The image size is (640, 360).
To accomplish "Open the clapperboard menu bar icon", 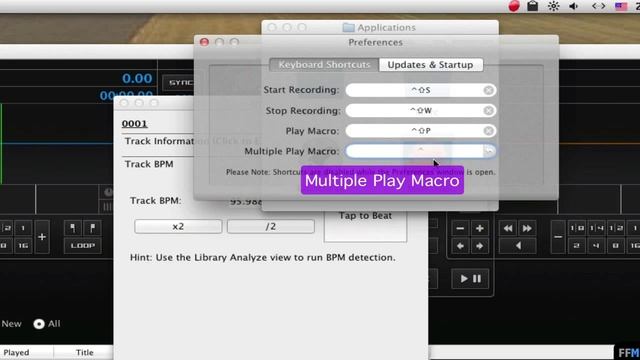I will pos(533,6).
